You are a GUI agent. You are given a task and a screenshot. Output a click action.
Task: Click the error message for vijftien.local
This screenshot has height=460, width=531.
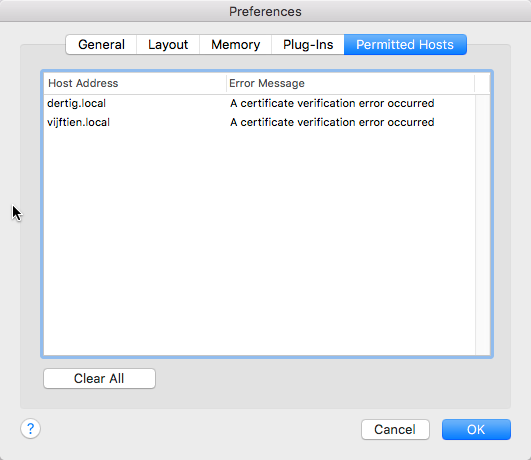point(332,122)
